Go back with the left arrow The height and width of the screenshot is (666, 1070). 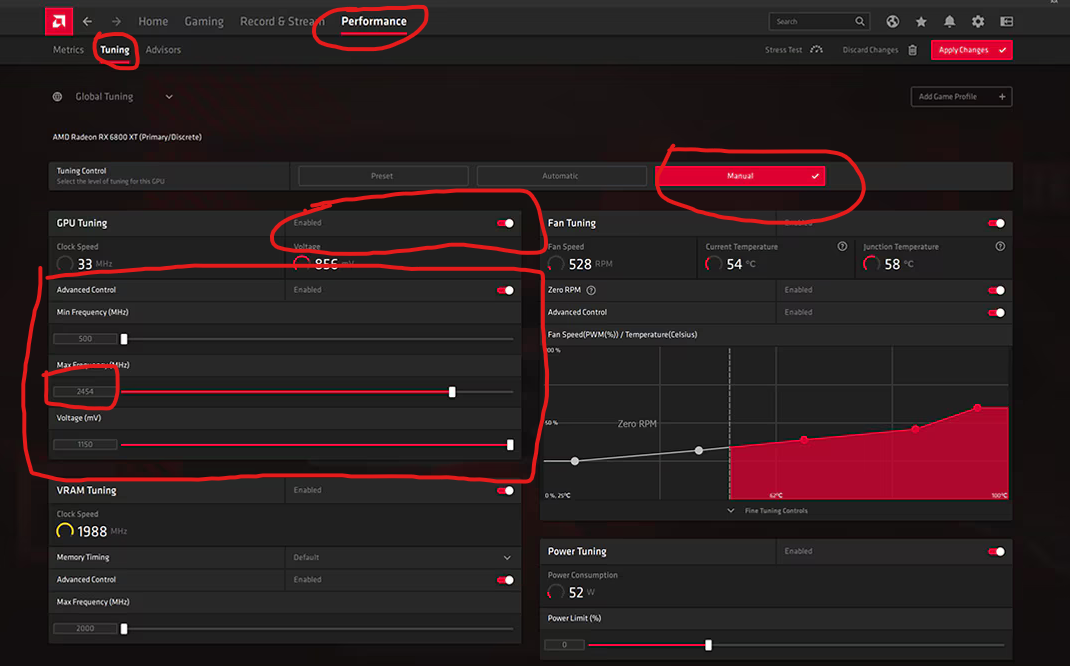click(x=87, y=22)
